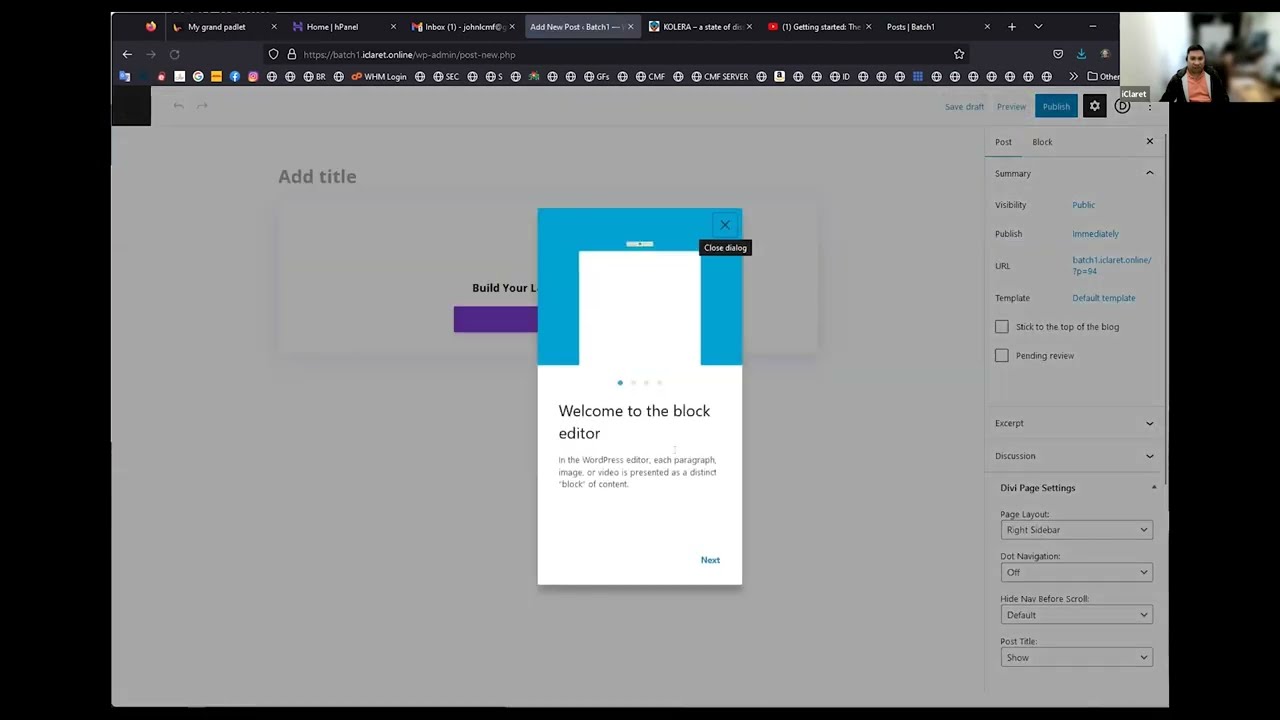Click the browser back arrow
Viewport: 1280px width, 720px height.
(127, 54)
